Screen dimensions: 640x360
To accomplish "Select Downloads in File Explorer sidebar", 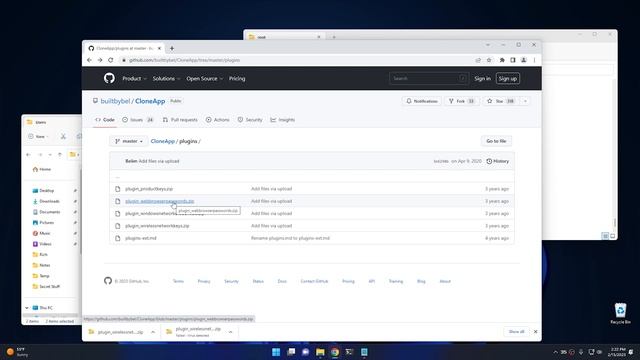I will [x=49, y=201].
